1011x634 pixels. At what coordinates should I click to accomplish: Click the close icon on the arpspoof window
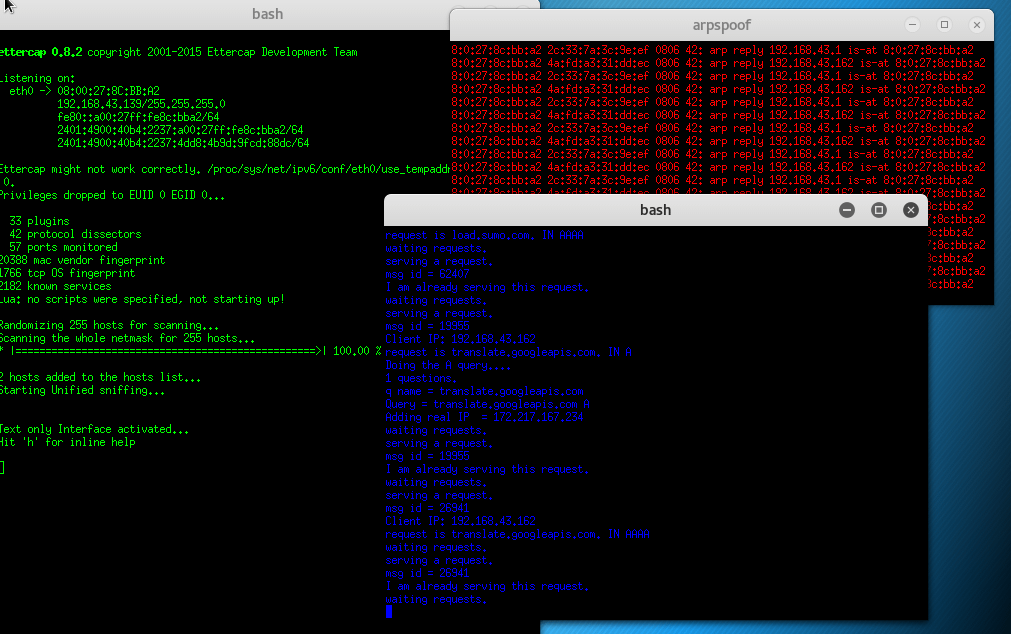976,24
